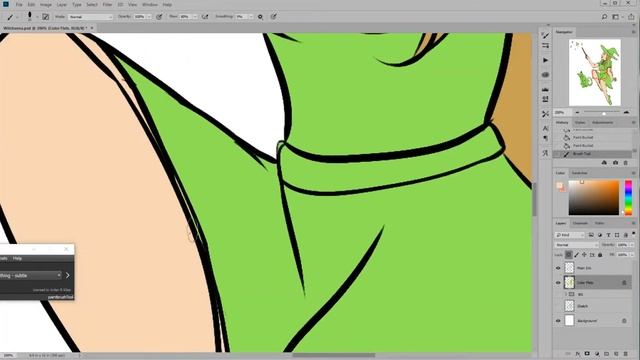640x360 pixels.
Task: Open the Brush Settings collapsed panel icon
Action: pos(545,36)
